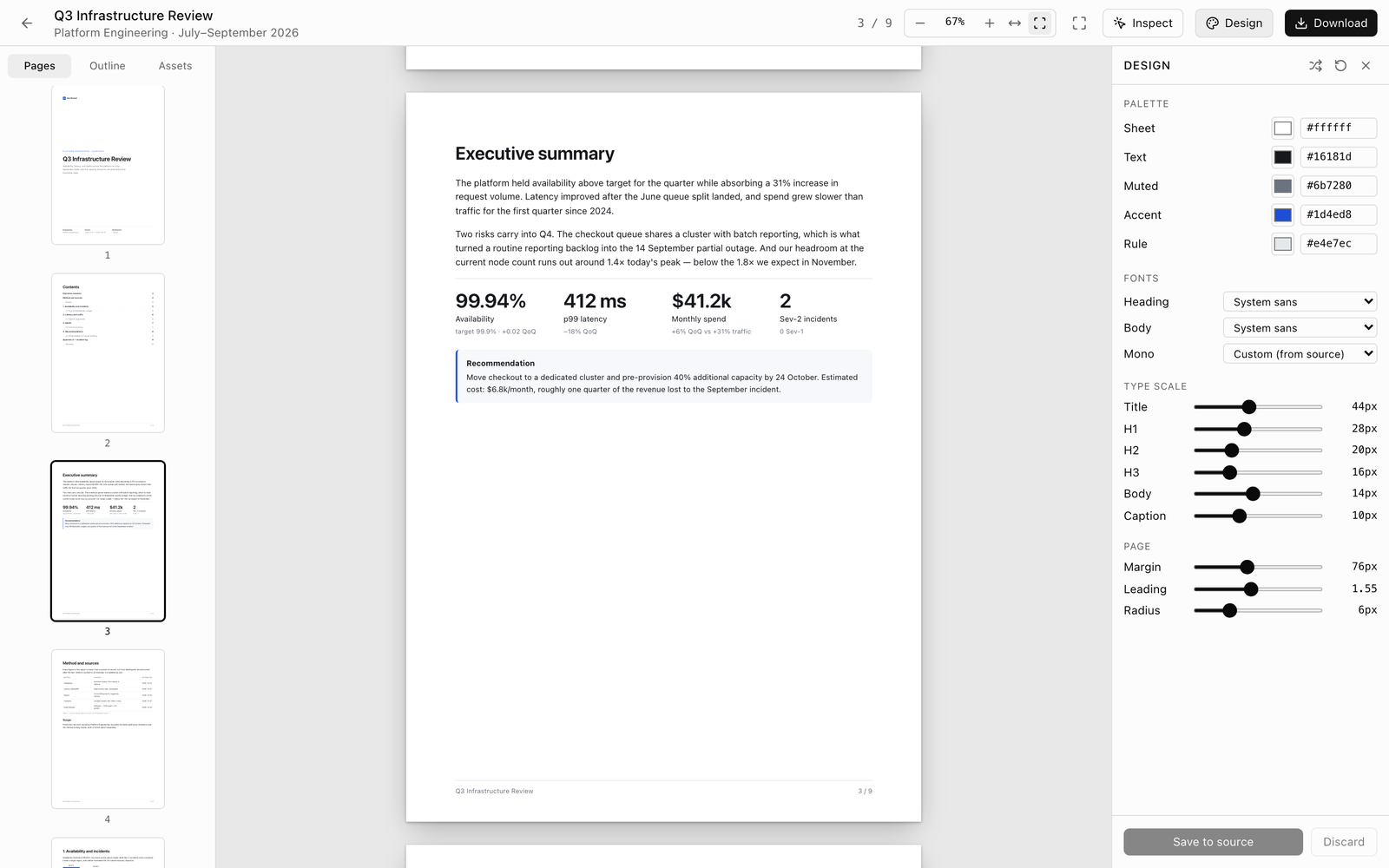Go back with the left arrow icon
Image resolution: width=1389 pixels, height=868 pixels.
pos(27,23)
